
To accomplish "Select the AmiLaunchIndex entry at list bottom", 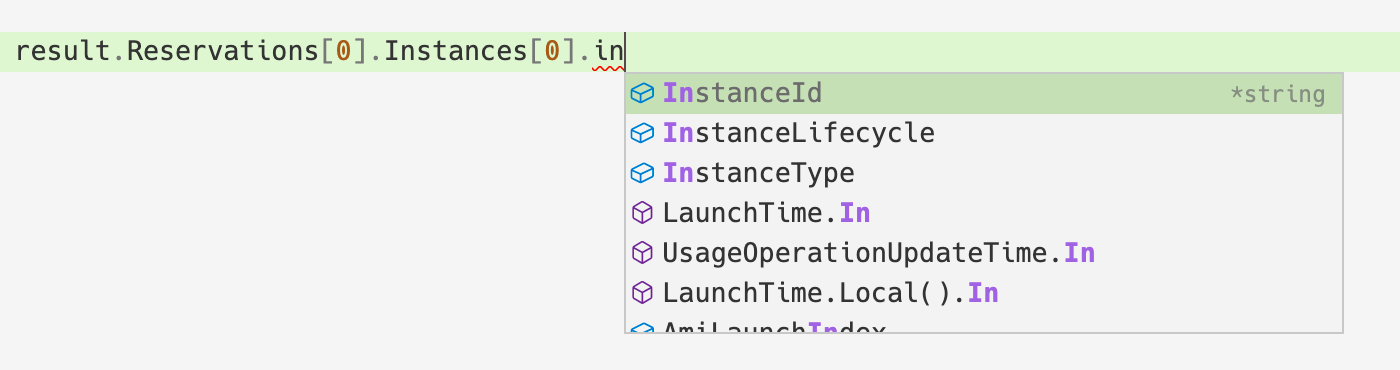I will [984, 324].
